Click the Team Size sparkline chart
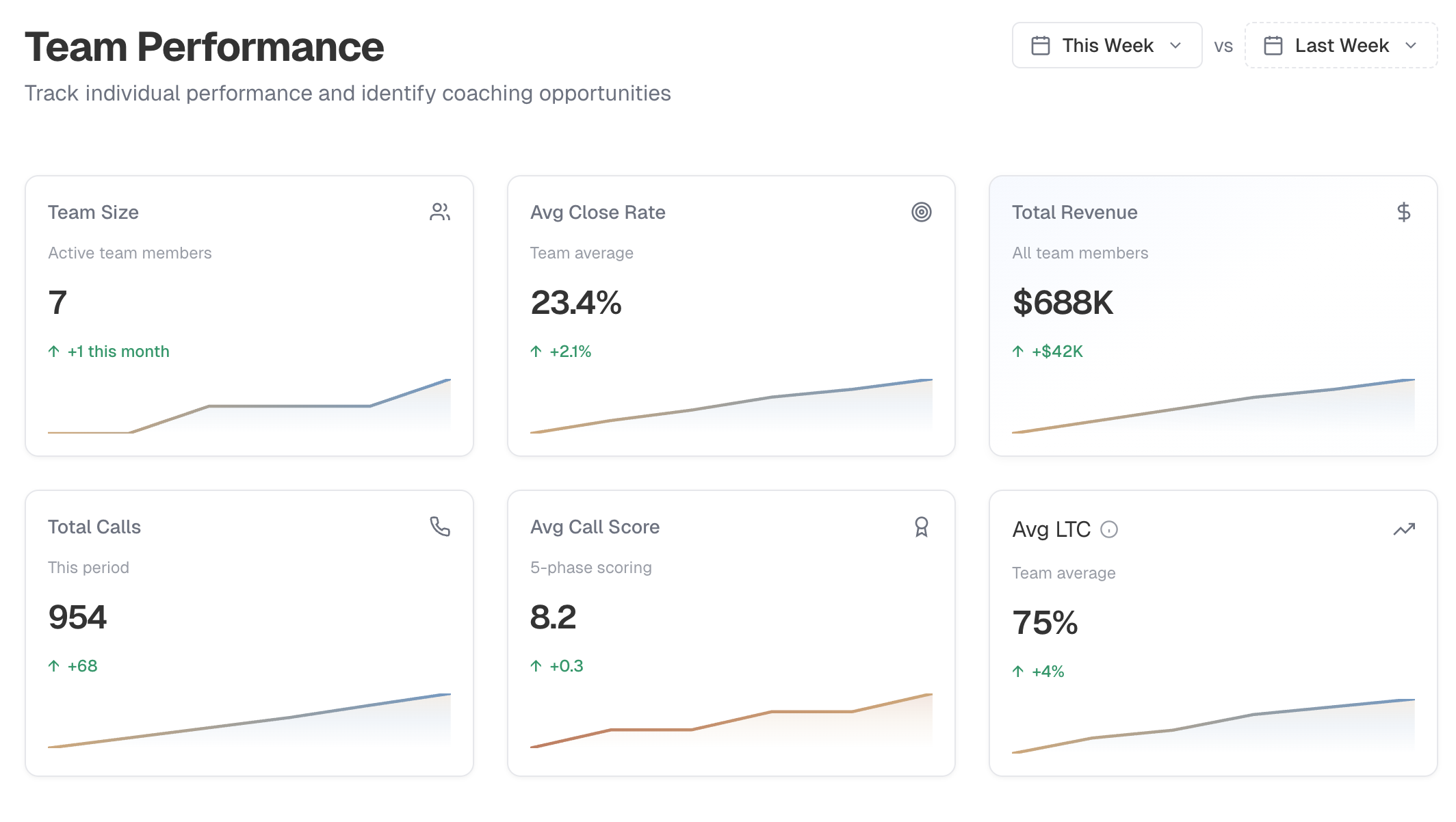Screen dimensions: 1456x822 [x=249, y=406]
